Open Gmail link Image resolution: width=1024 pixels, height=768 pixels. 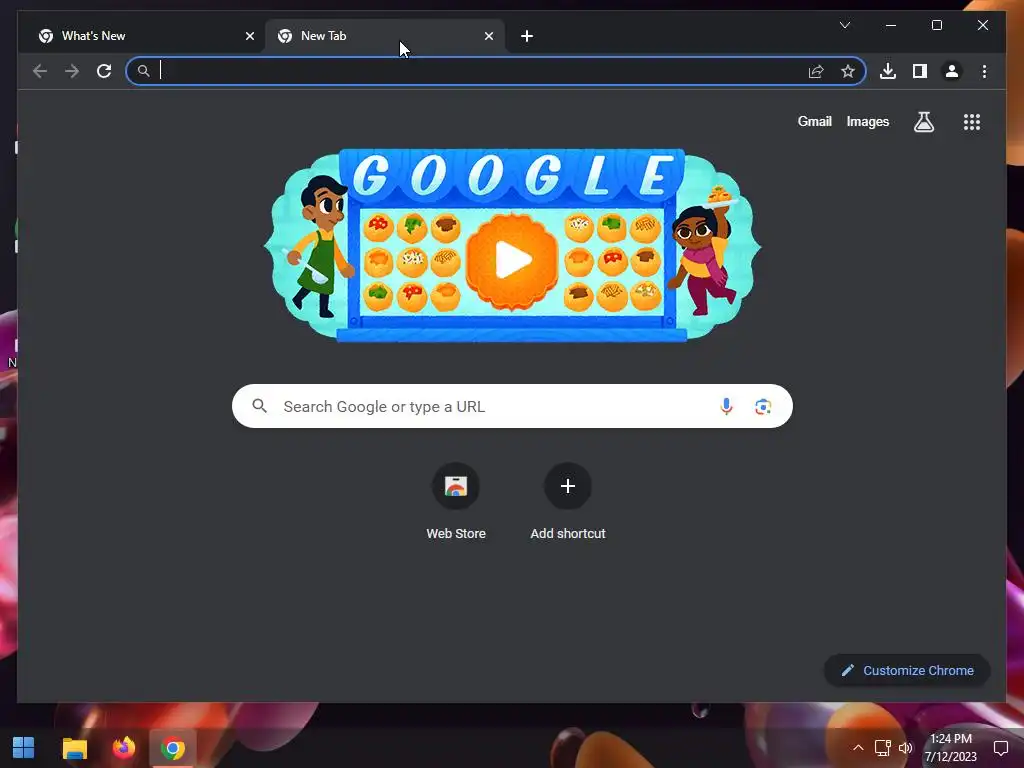click(814, 121)
